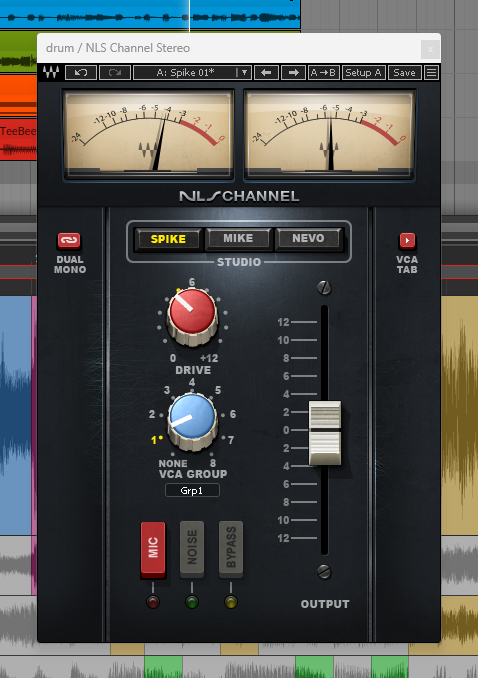Open the VCA Tab arrow button
This screenshot has height=678, width=478.
pos(407,240)
